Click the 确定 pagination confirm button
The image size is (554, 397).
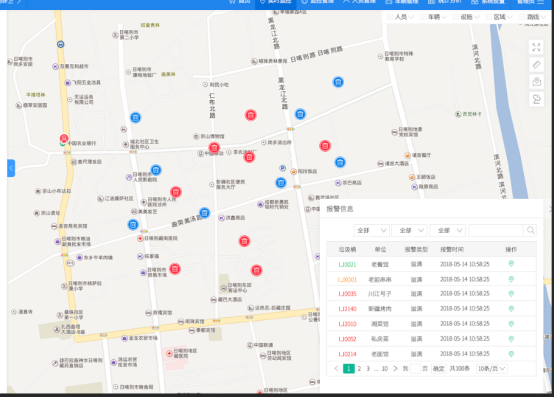pyautogui.click(x=438, y=368)
